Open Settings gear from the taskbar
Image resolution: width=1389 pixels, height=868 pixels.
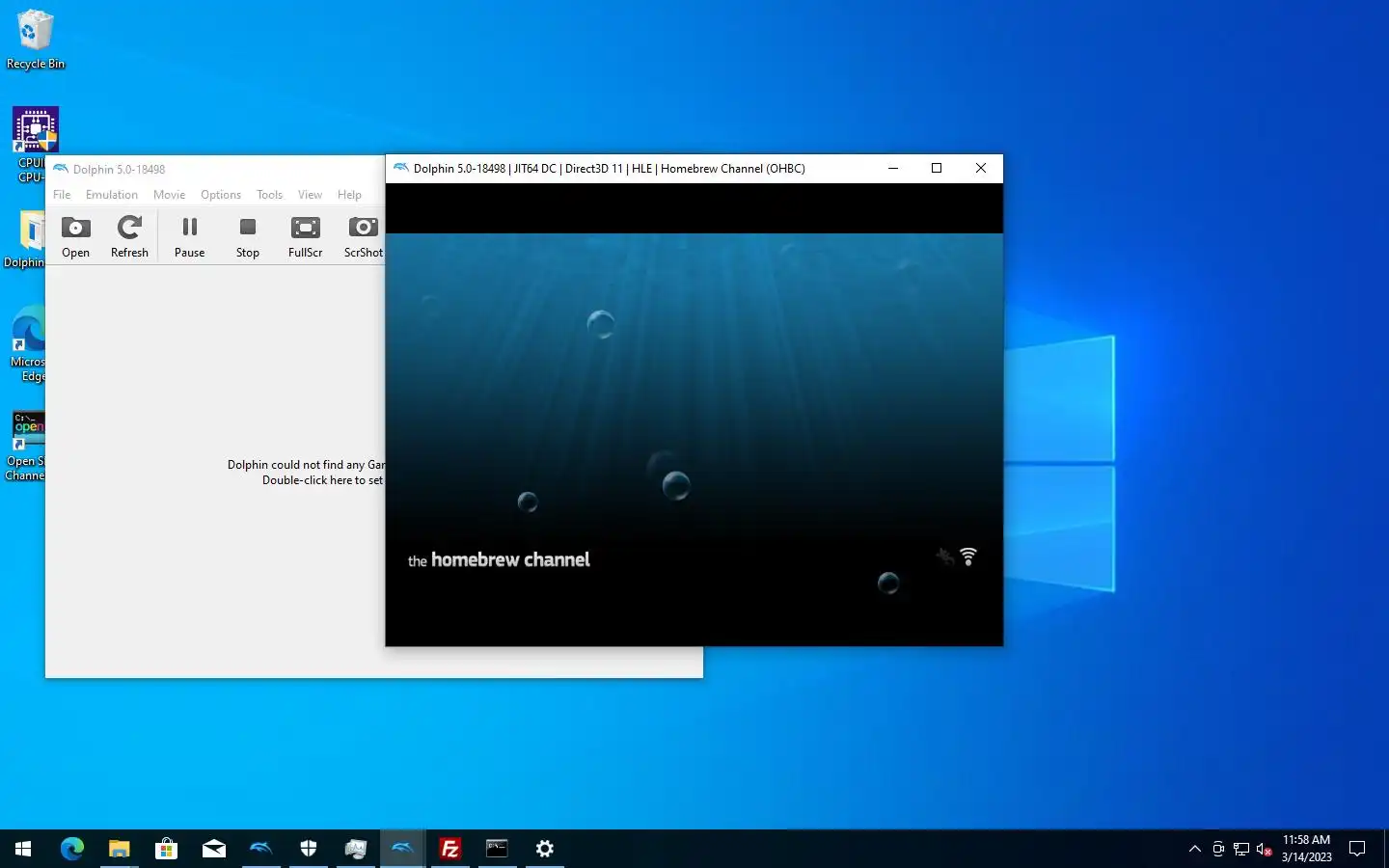tap(545, 849)
